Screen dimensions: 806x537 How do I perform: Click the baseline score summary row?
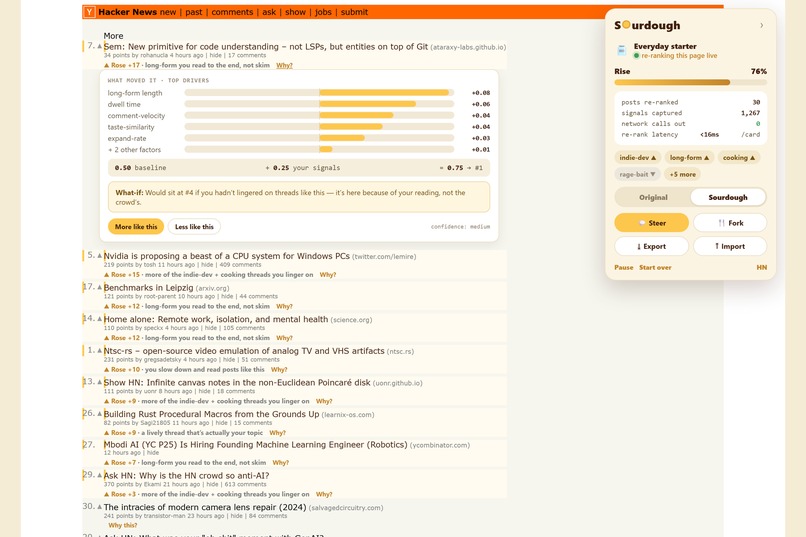[299, 168]
